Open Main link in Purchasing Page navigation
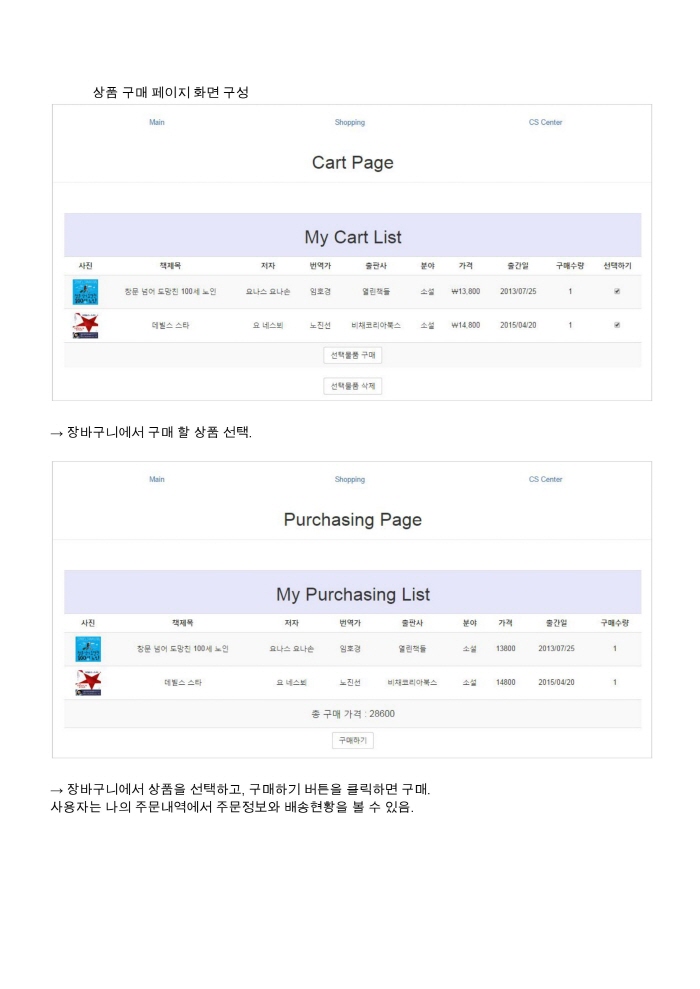Viewport: 700px width, 989px height. 156,479
